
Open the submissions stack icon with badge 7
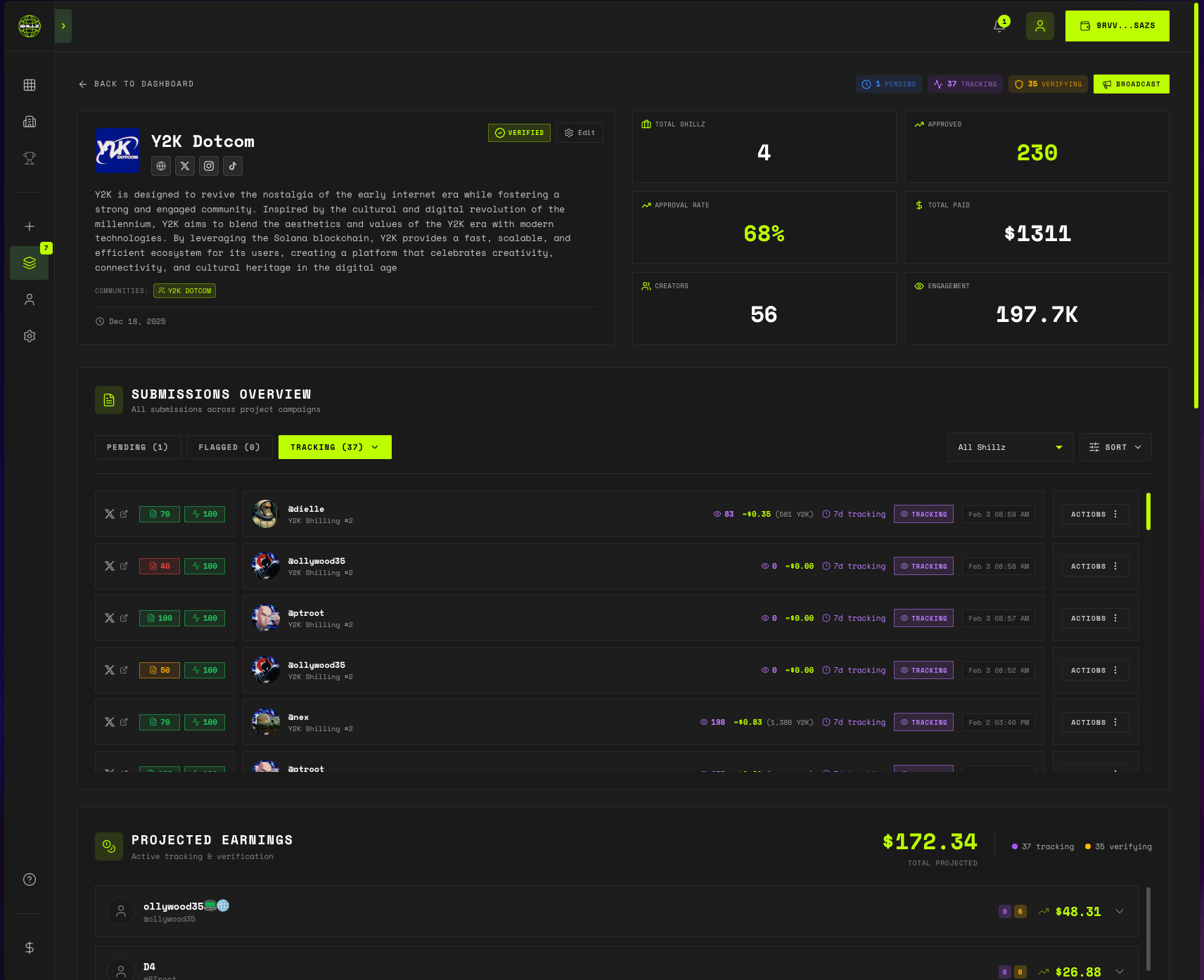29,262
